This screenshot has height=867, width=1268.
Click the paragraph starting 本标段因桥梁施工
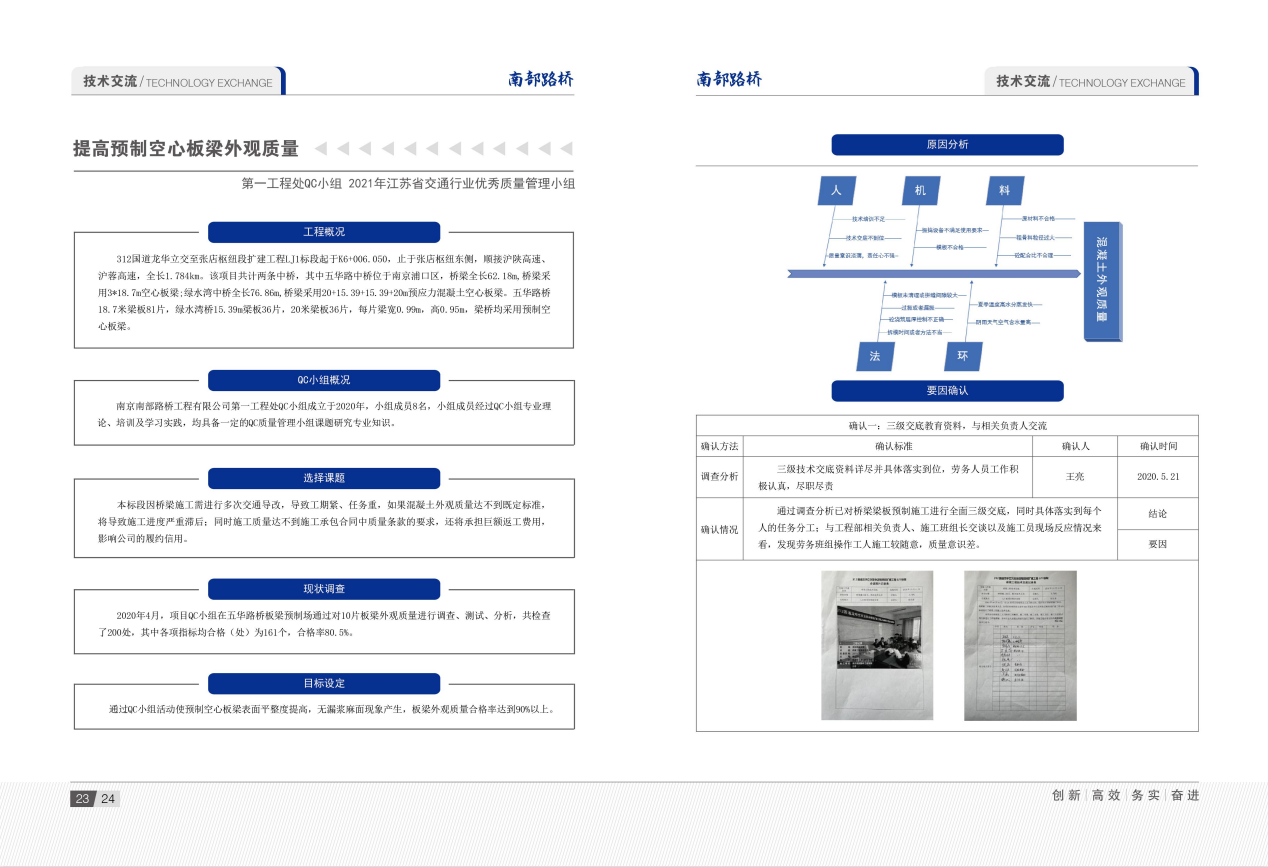point(324,521)
